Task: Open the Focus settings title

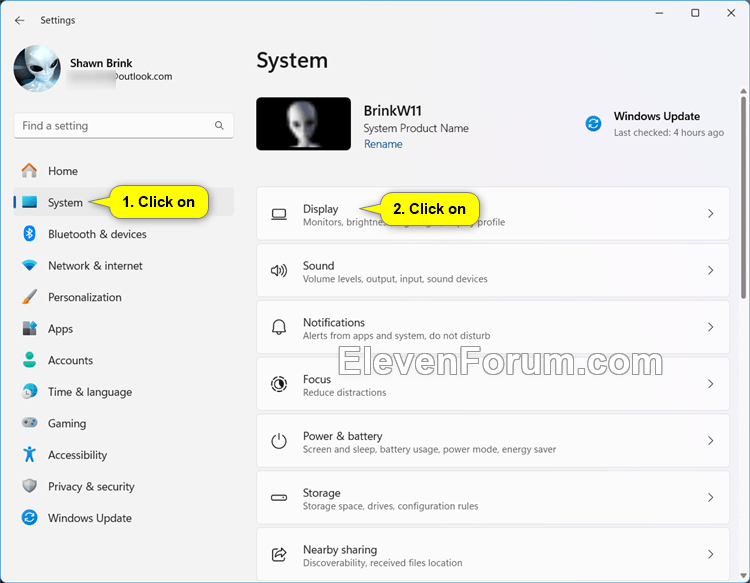Action: pos(317,379)
